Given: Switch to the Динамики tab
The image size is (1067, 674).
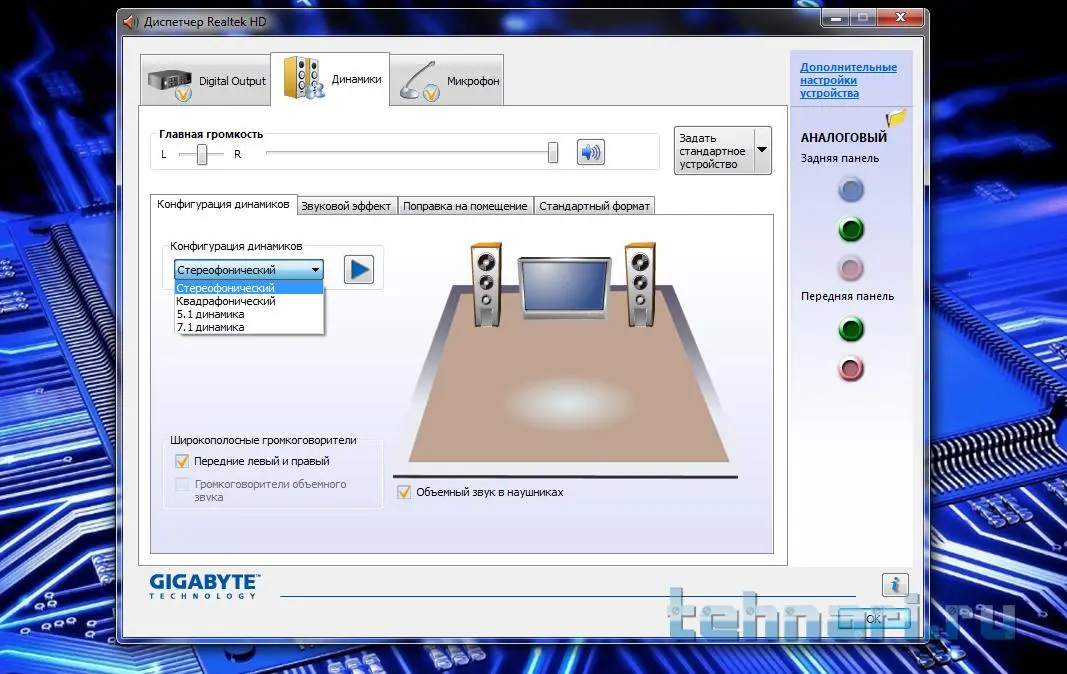Looking at the screenshot, I should pos(330,79).
